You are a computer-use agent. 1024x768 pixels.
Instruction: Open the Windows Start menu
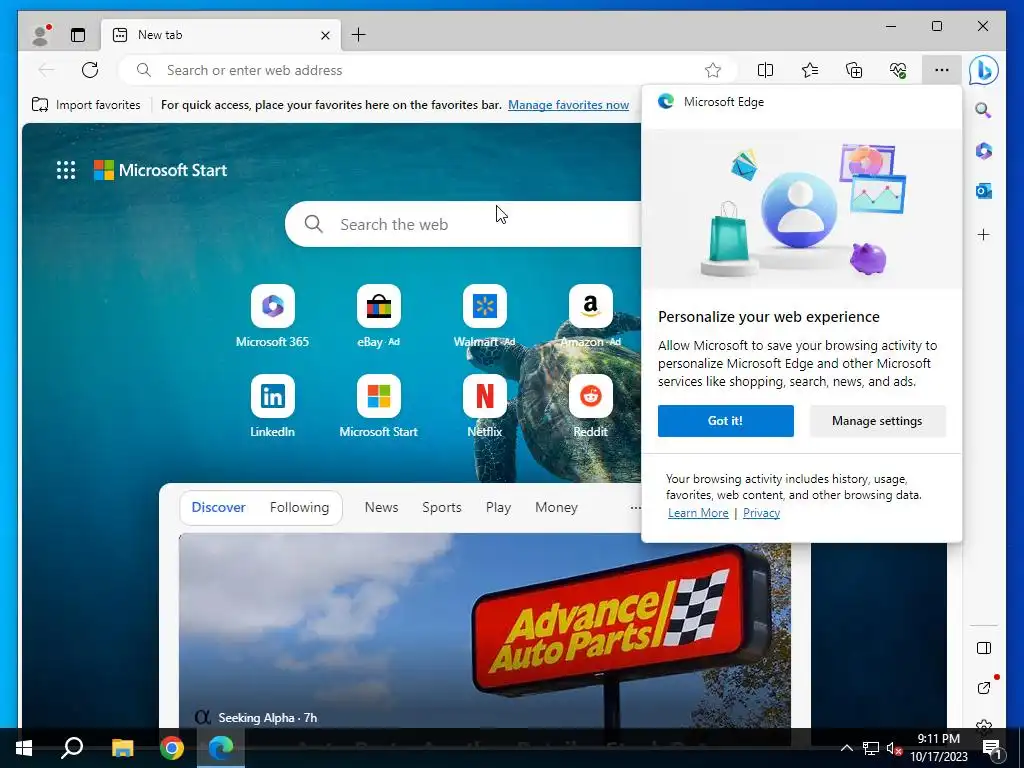tap(24, 748)
